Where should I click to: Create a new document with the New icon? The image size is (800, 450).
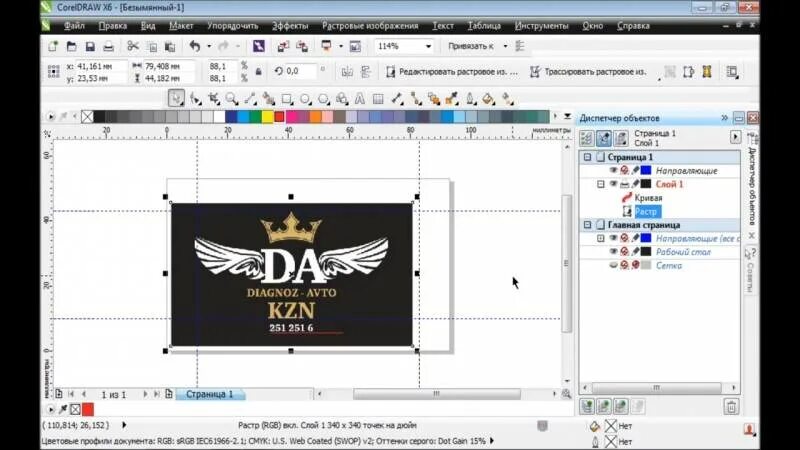pyautogui.click(x=53, y=46)
